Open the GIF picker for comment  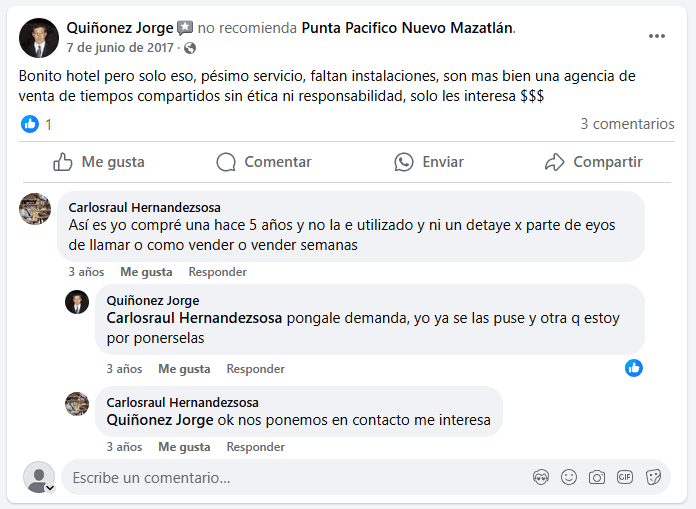625,477
